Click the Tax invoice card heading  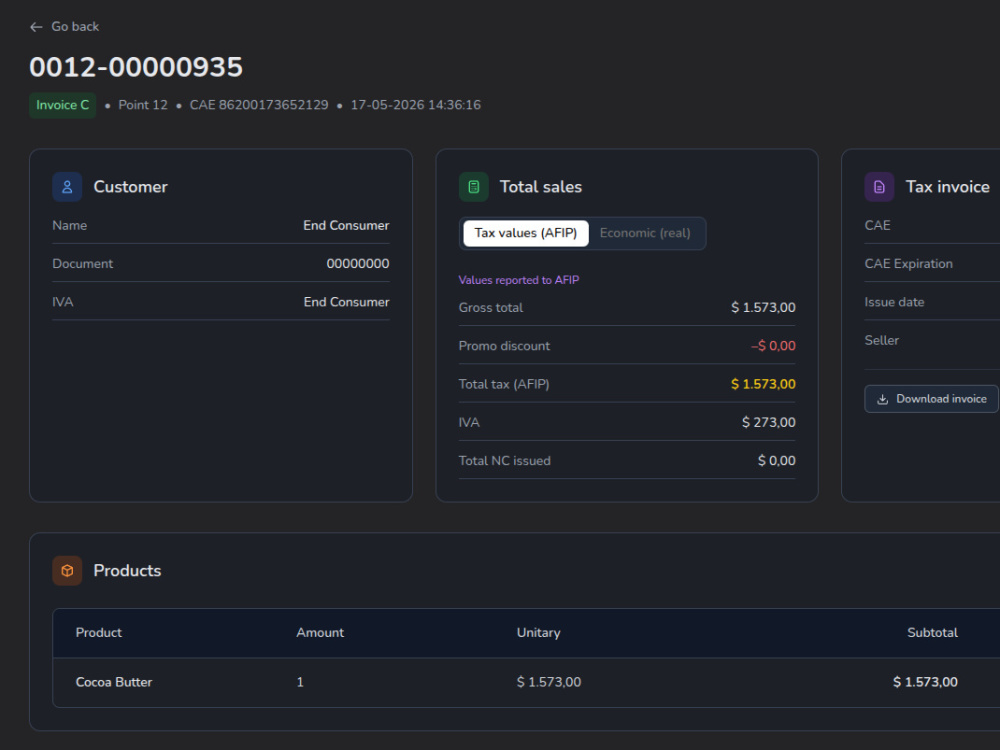(x=947, y=187)
